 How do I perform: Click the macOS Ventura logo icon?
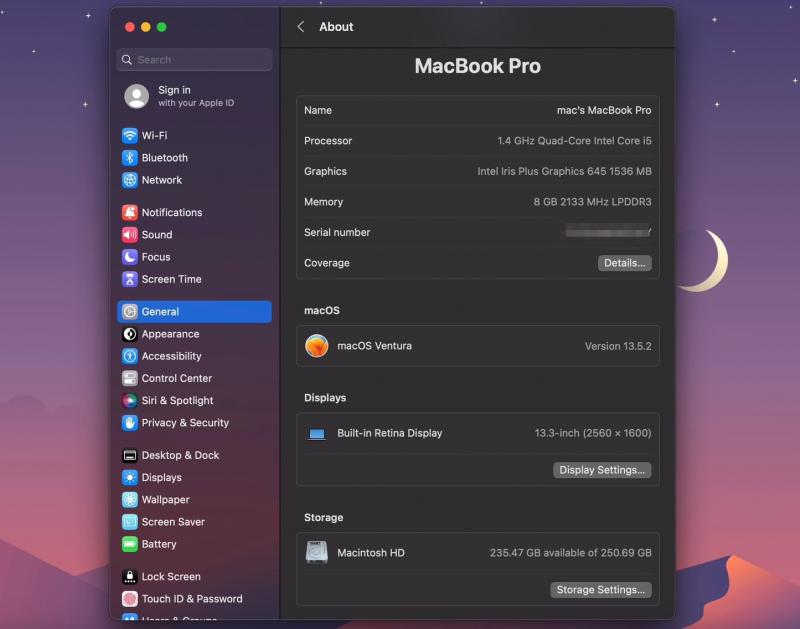[316, 346]
